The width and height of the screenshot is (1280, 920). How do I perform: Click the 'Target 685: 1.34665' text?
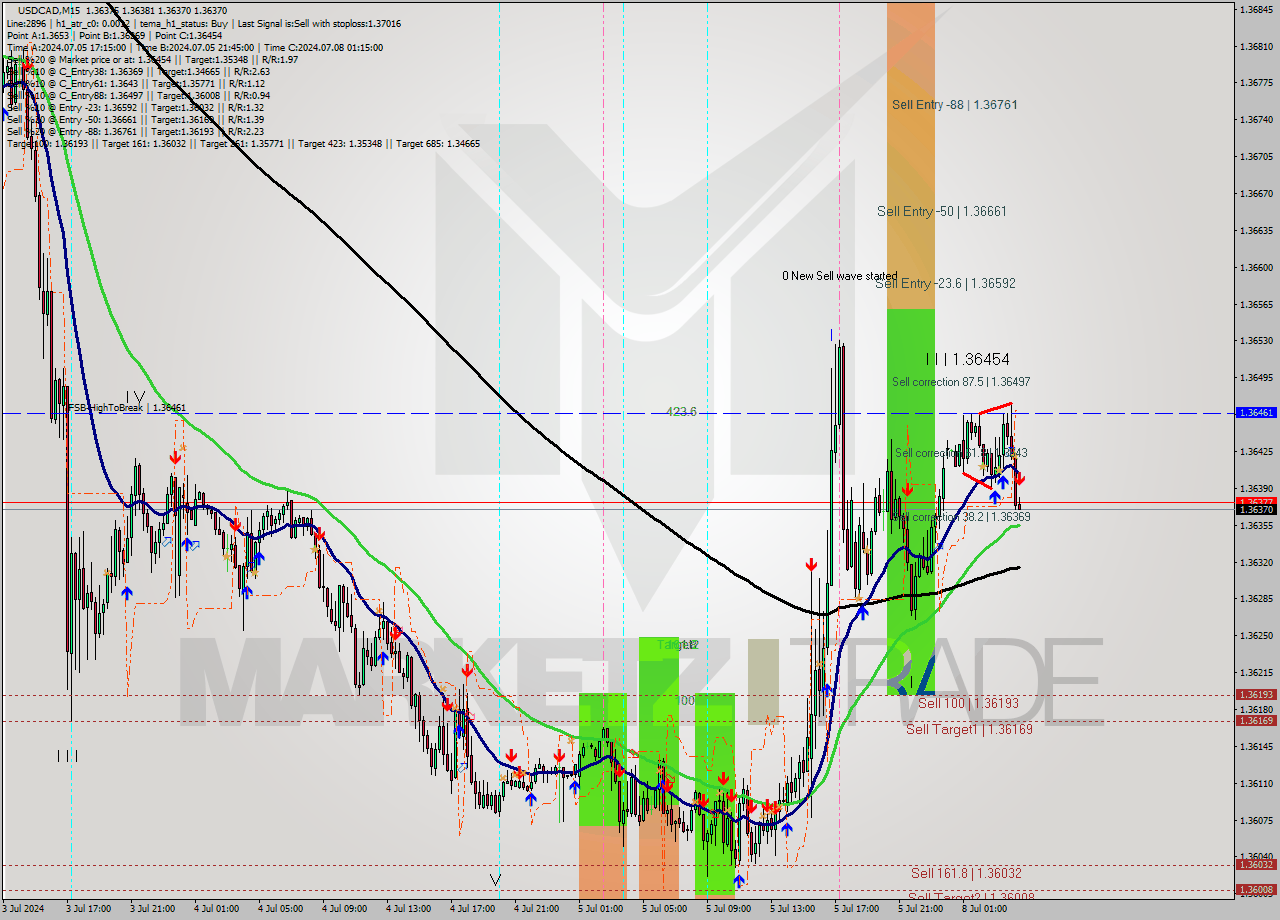pos(438,143)
